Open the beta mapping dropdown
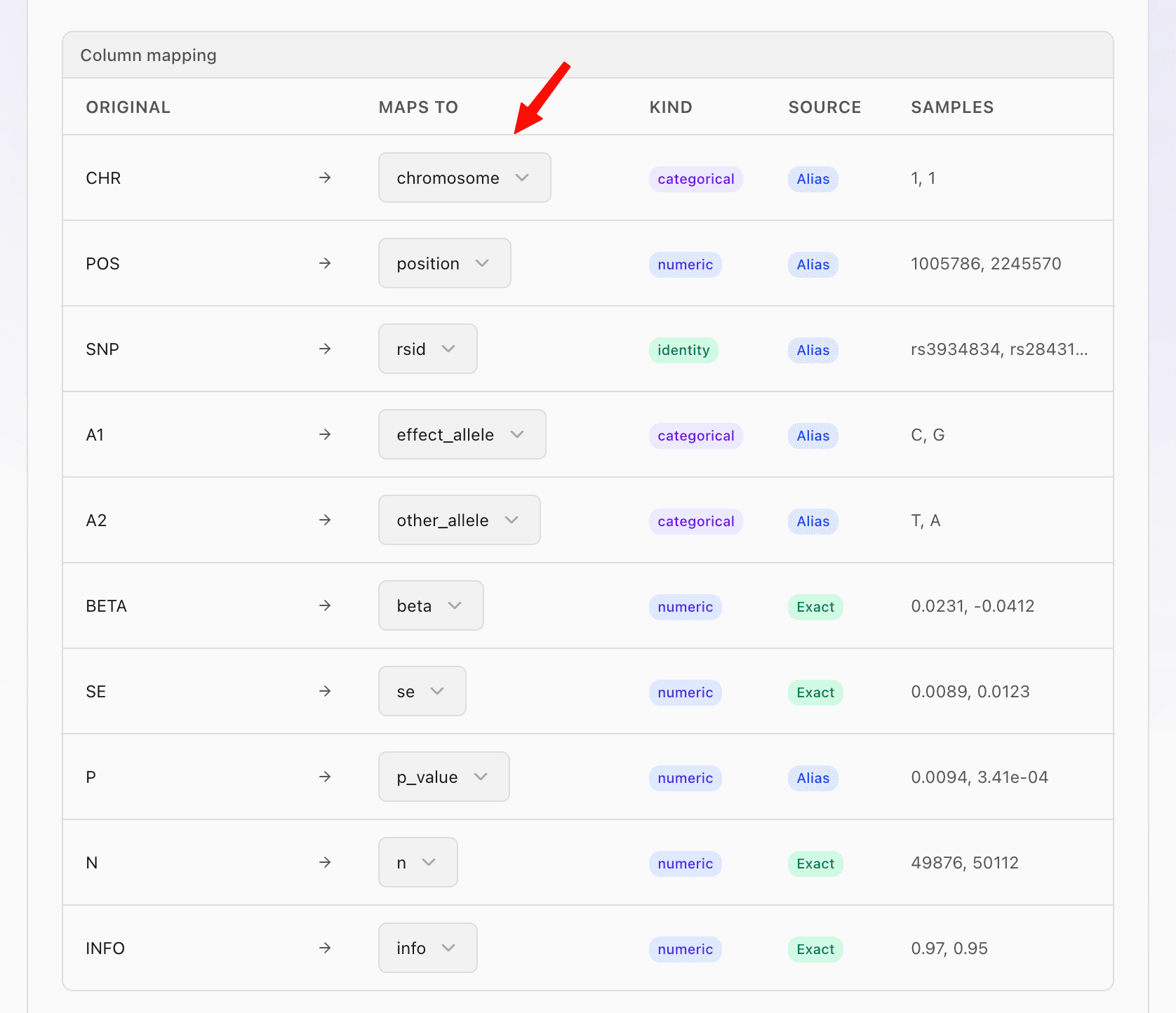Image resolution: width=1176 pixels, height=1013 pixels. 431,605
